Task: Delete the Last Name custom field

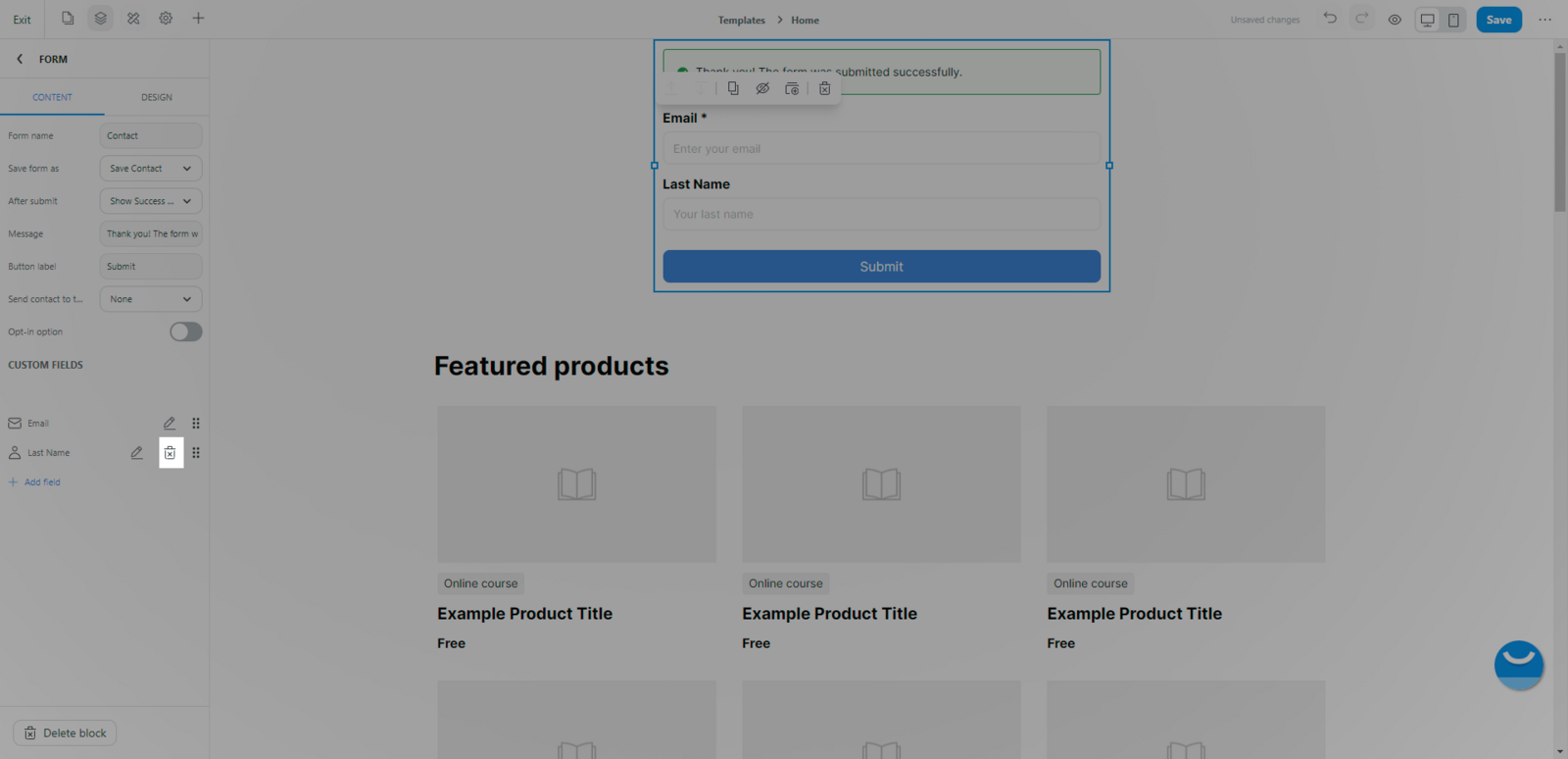Action: [171, 453]
